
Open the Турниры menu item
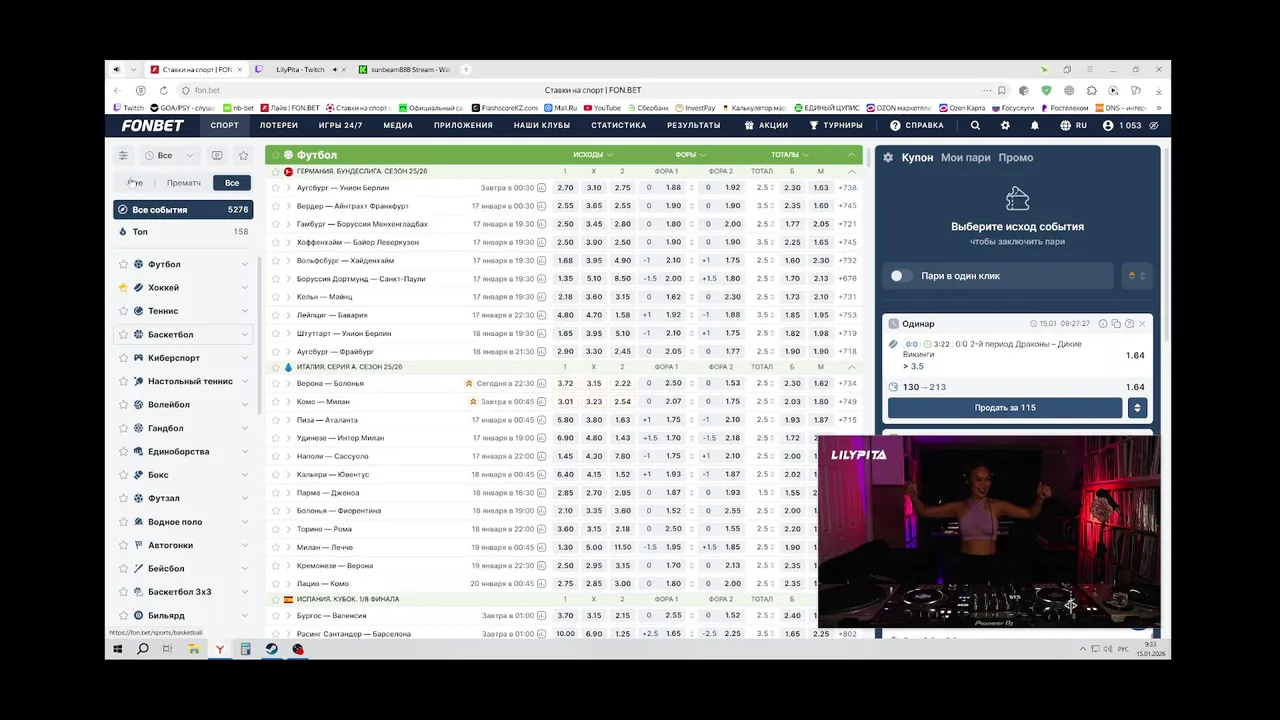(x=836, y=126)
